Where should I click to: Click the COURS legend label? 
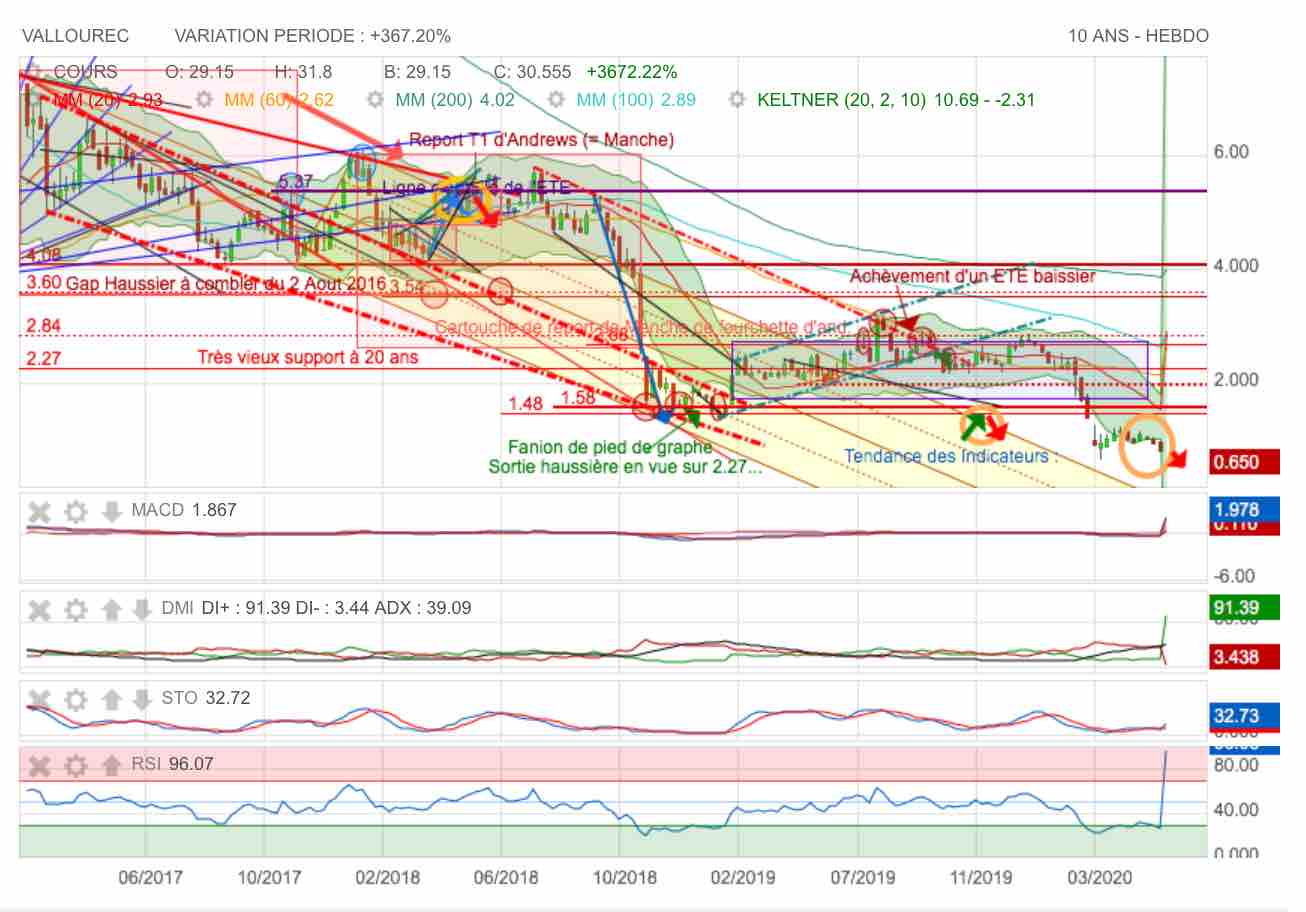click(85, 72)
